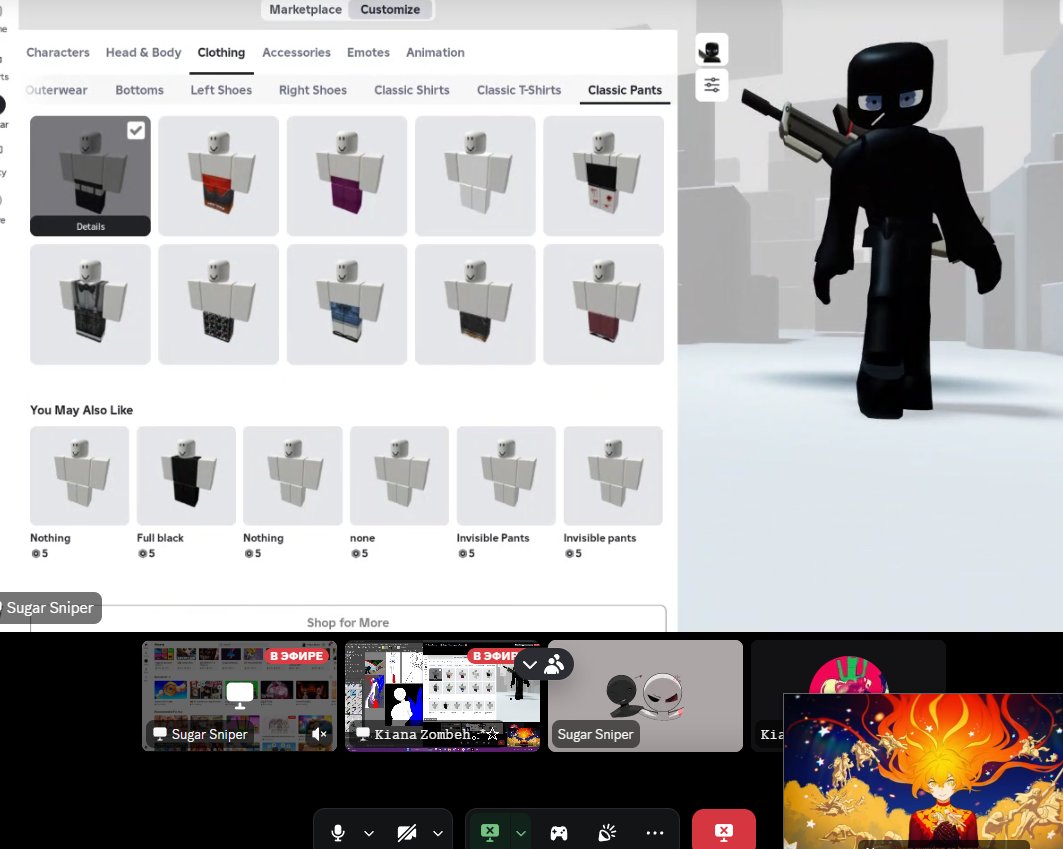Open the three-dots more options button
The height and width of the screenshot is (849, 1063).
coord(655,833)
